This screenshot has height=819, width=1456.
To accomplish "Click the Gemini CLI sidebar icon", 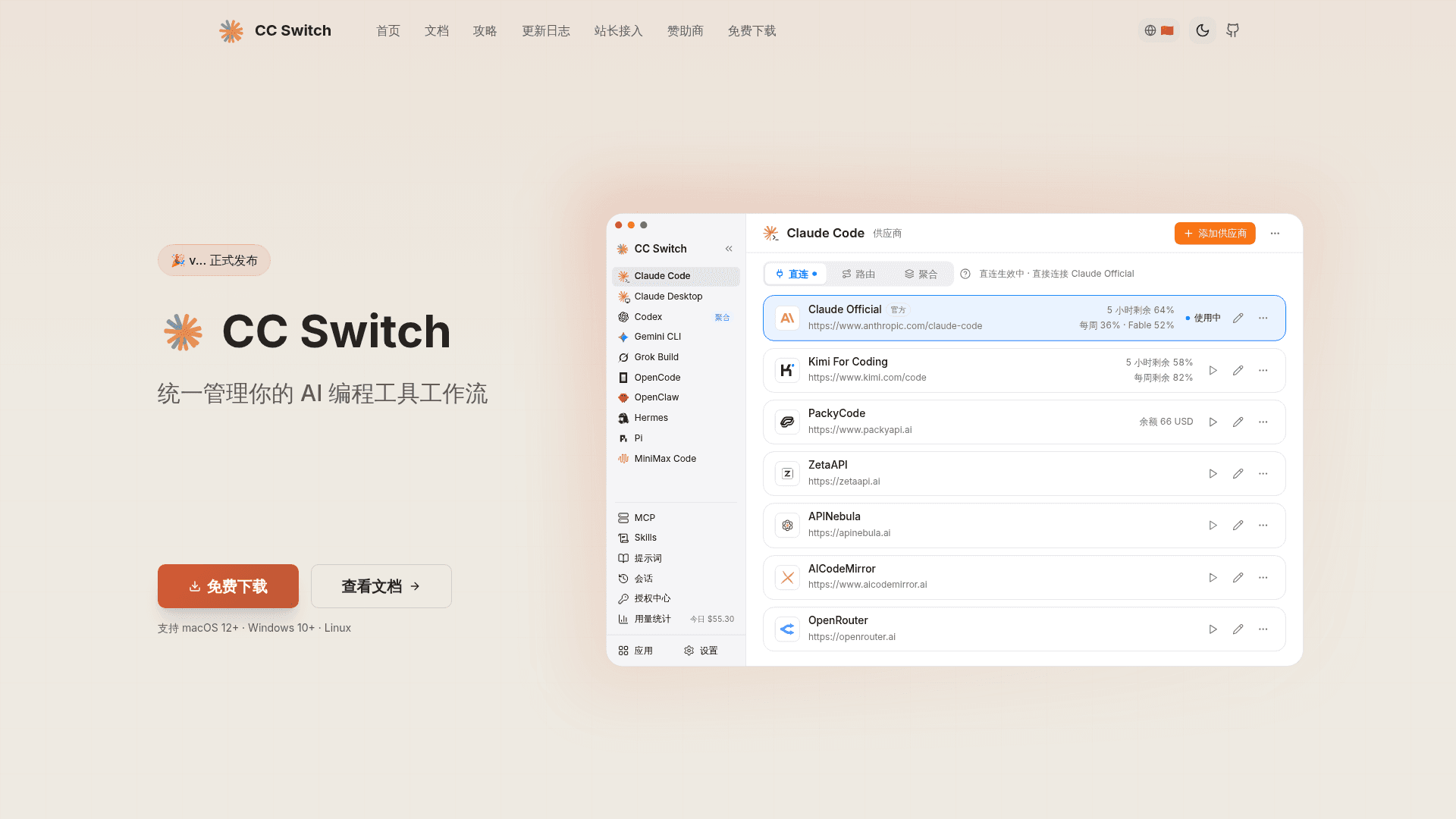I will (x=623, y=337).
